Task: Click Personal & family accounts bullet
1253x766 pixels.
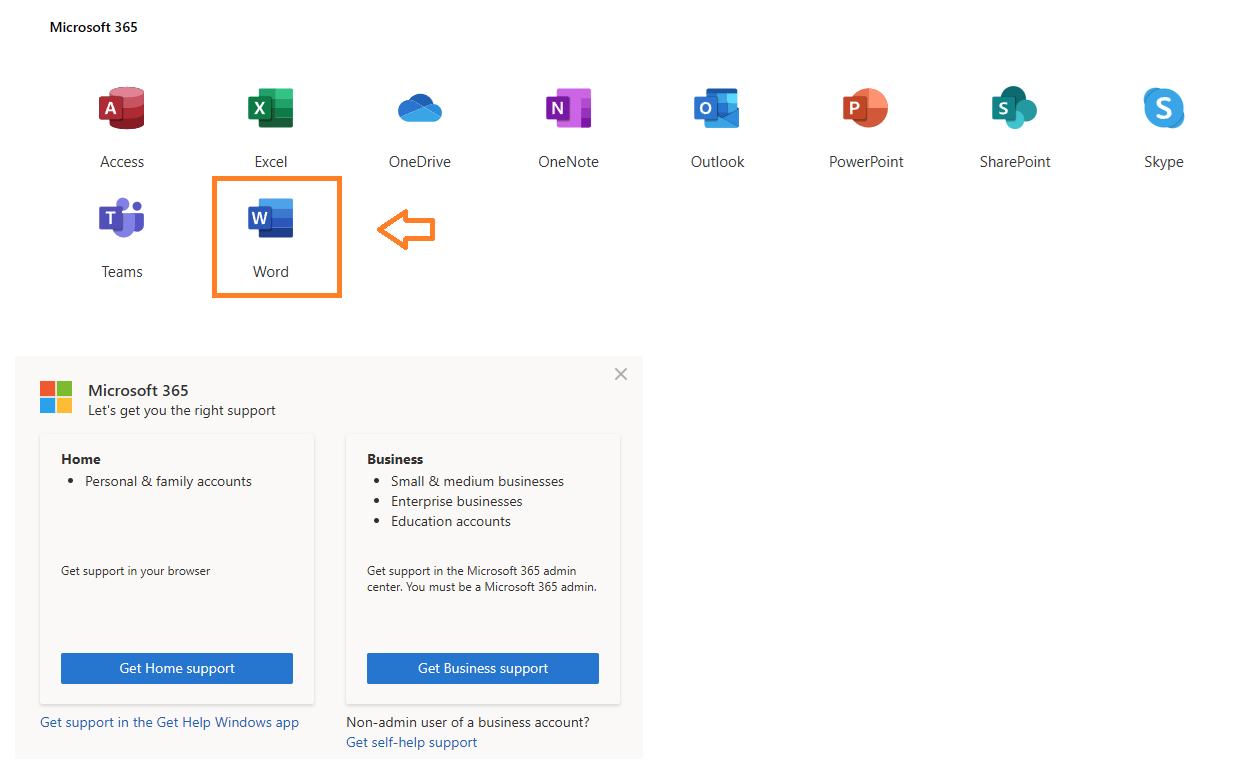Action: tap(168, 481)
